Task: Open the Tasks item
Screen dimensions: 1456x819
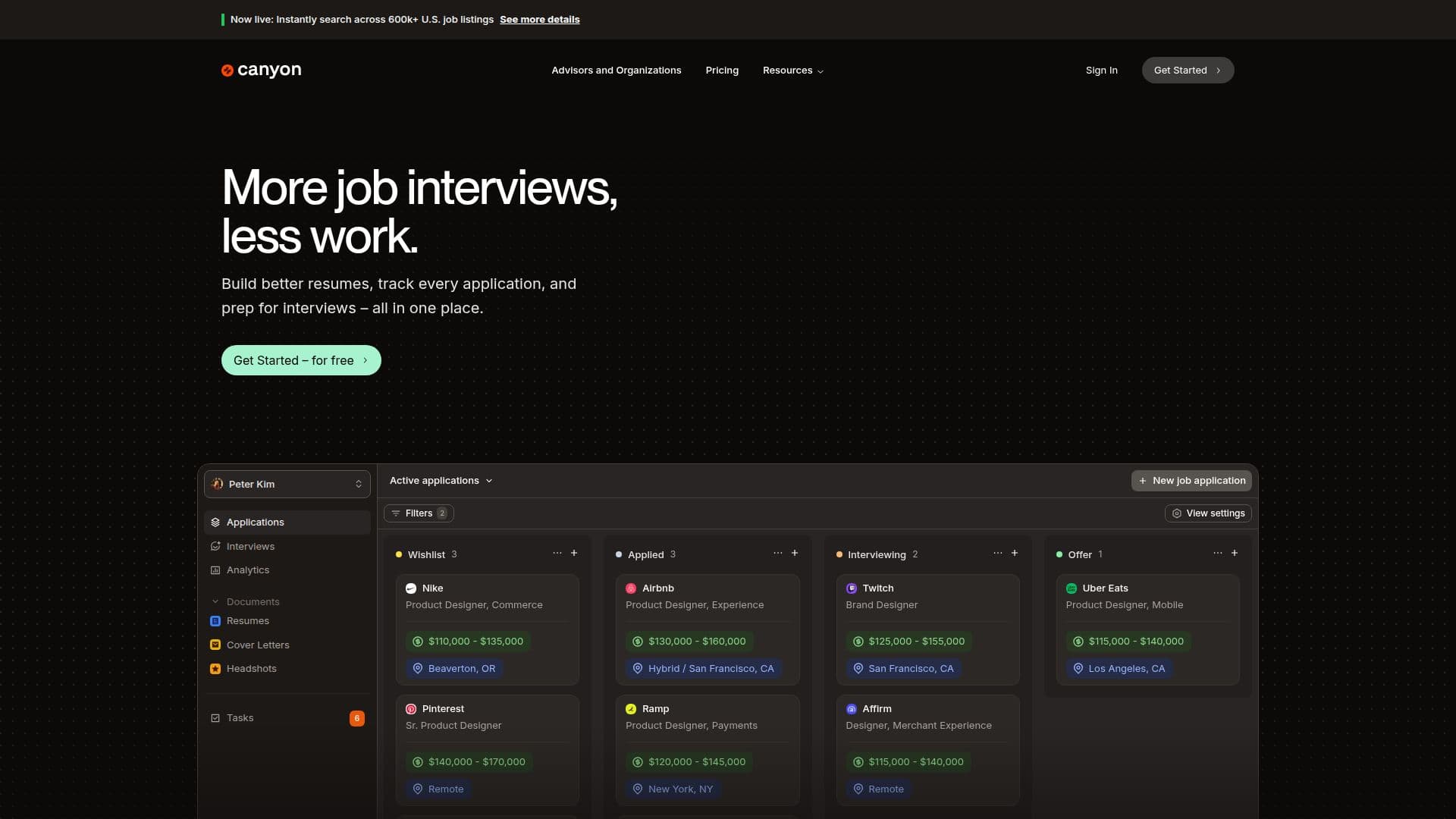Action: (x=287, y=718)
